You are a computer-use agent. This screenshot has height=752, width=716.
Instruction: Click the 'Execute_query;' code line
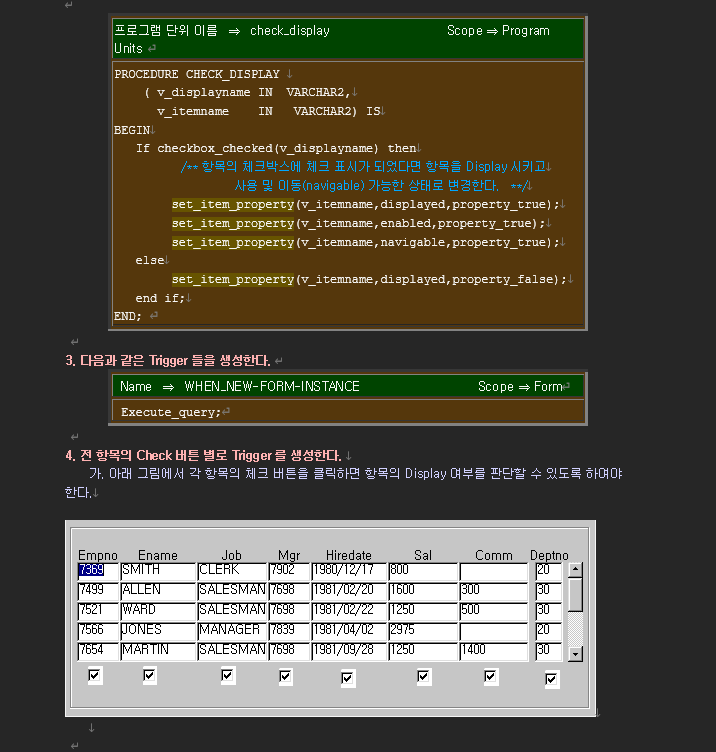click(x=171, y=412)
